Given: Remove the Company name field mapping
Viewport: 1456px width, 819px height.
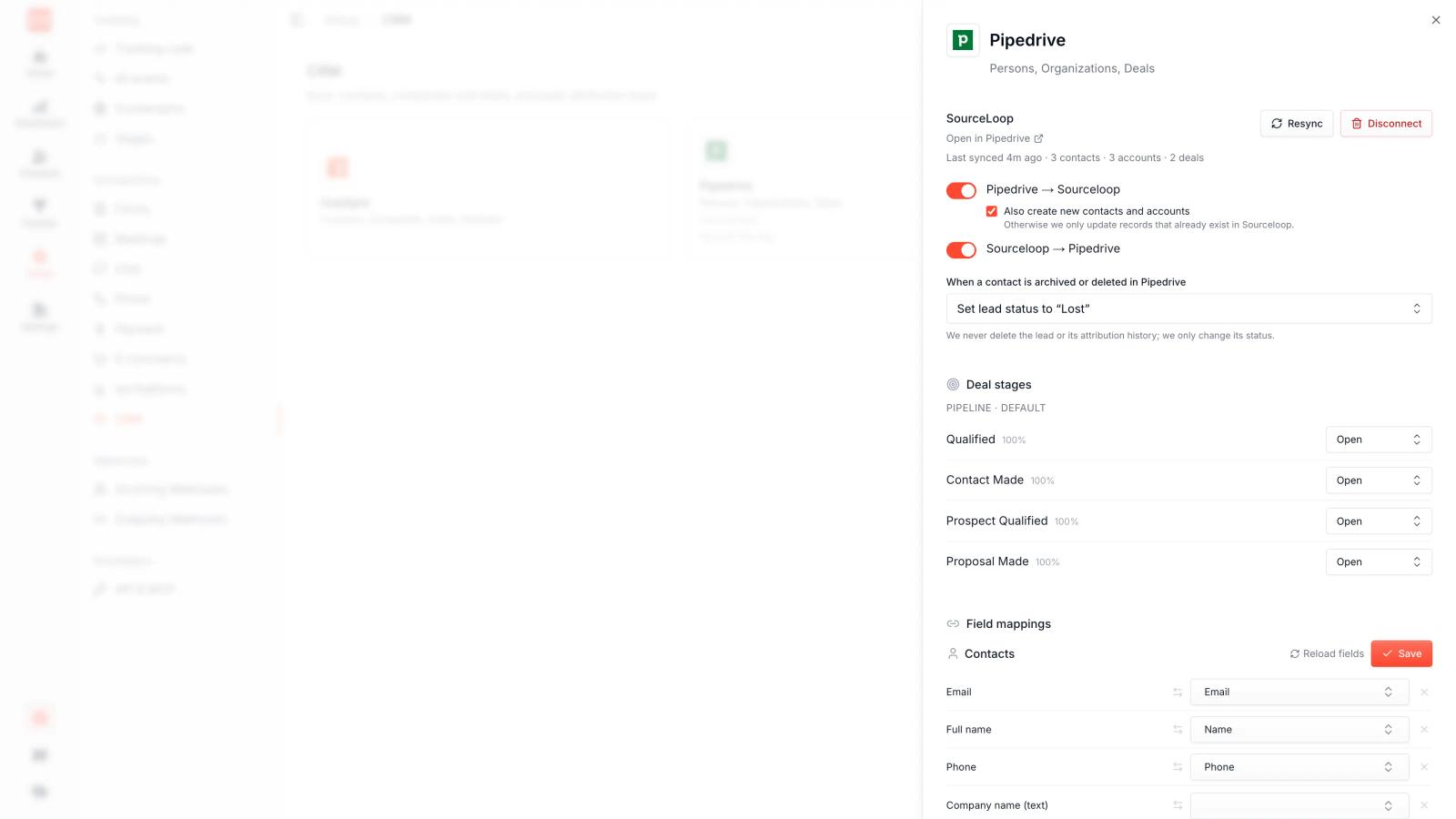Looking at the screenshot, I should point(1424,805).
